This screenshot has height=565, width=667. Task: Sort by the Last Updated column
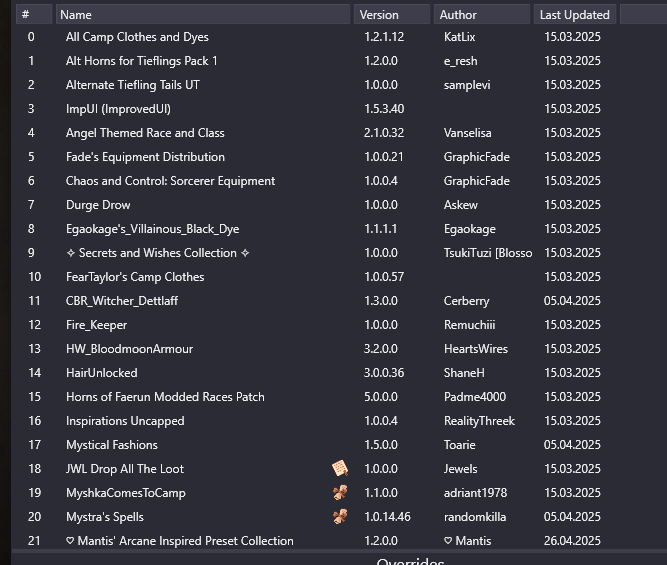click(575, 14)
